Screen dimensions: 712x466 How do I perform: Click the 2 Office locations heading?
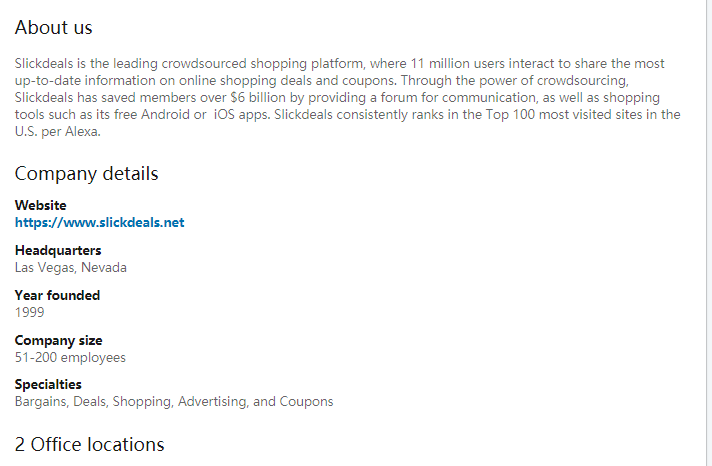click(x=89, y=444)
